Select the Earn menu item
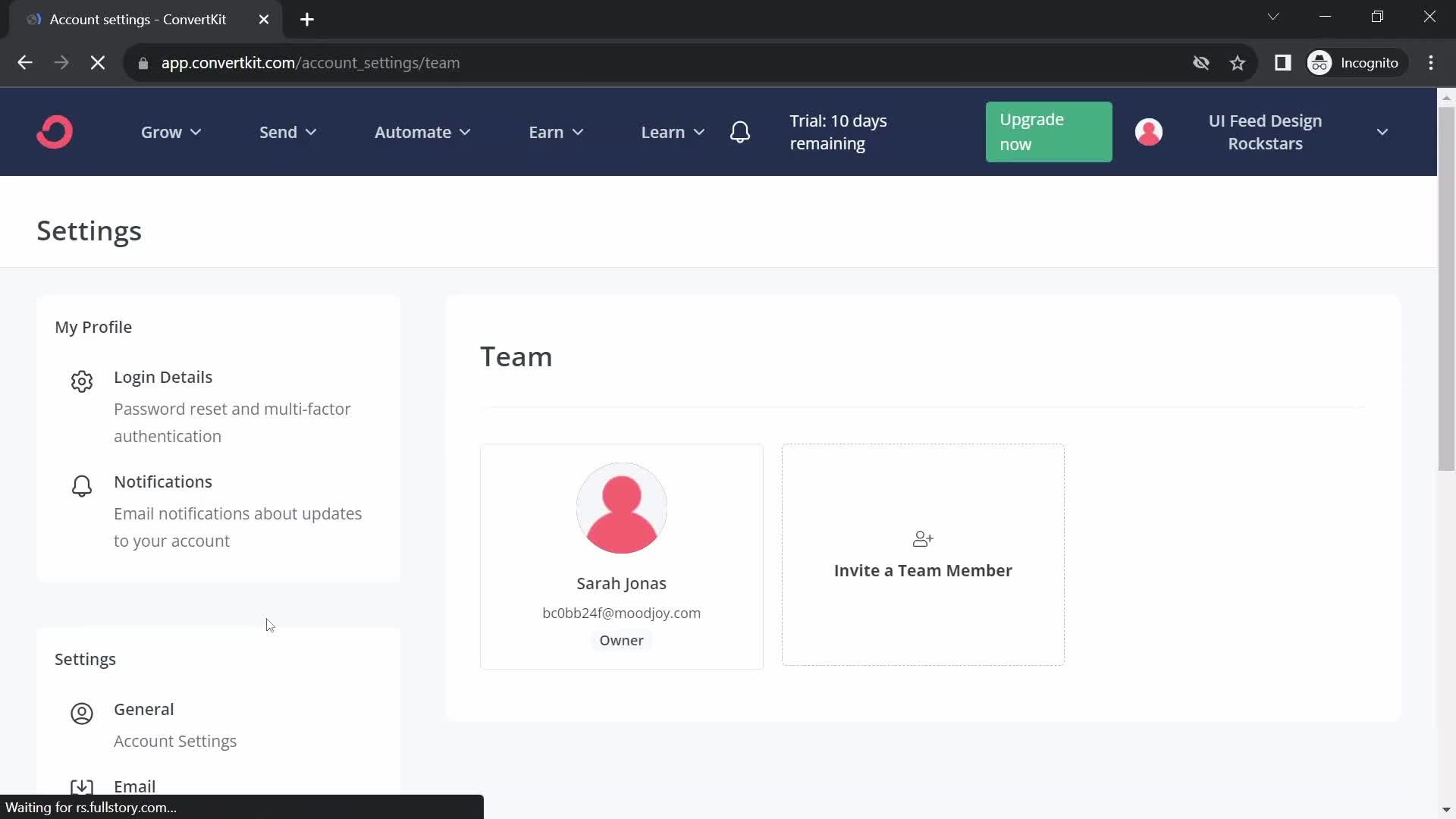Viewport: 1456px width, 819px height. 557,132
